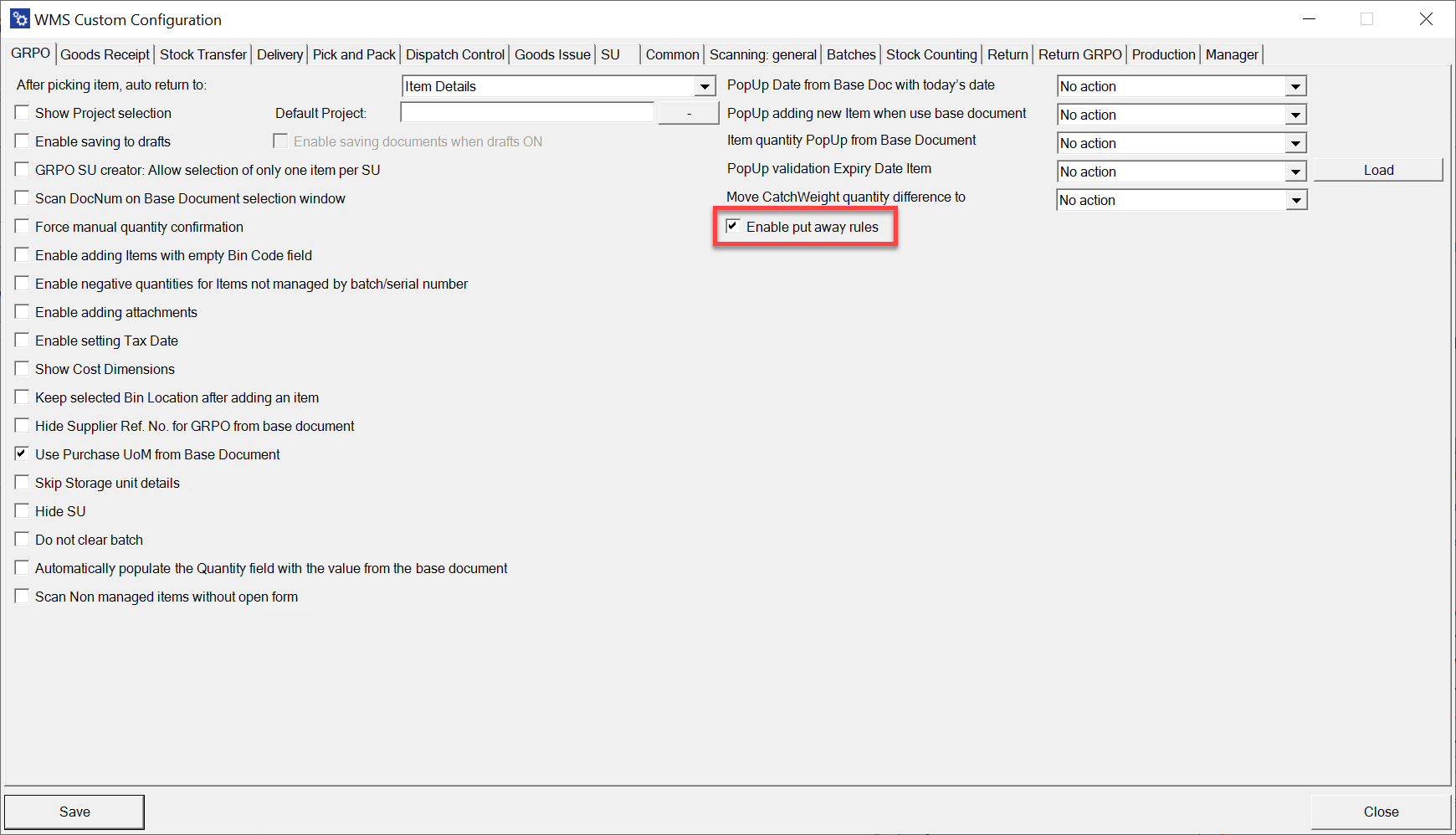Click the Default Project browse button
This screenshot has height=835, width=1456.
(x=689, y=113)
